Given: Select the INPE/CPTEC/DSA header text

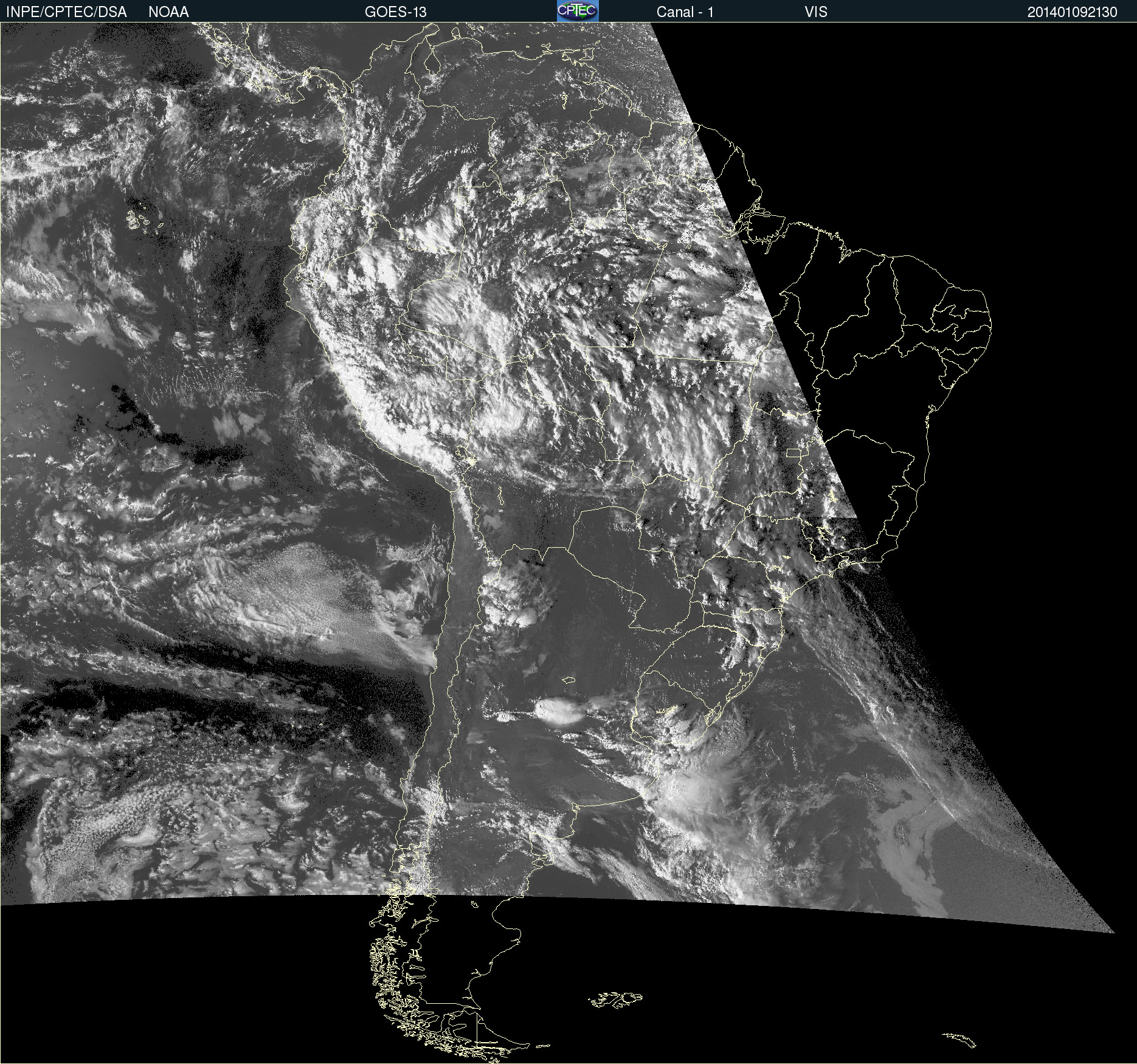Looking at the screenshot, I should (x=66, y=12).
